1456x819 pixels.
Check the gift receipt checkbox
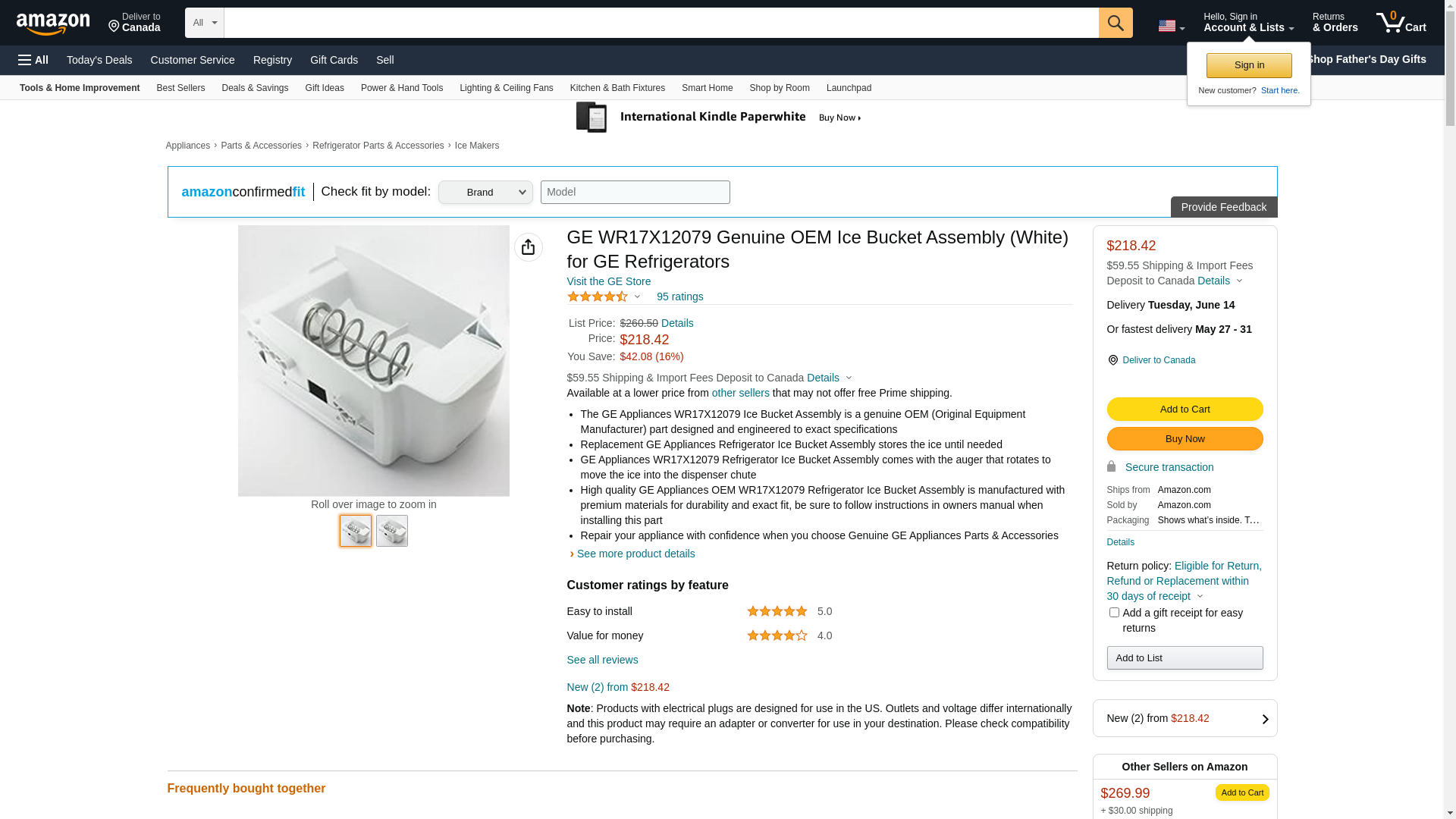[x=1114, y=612]
